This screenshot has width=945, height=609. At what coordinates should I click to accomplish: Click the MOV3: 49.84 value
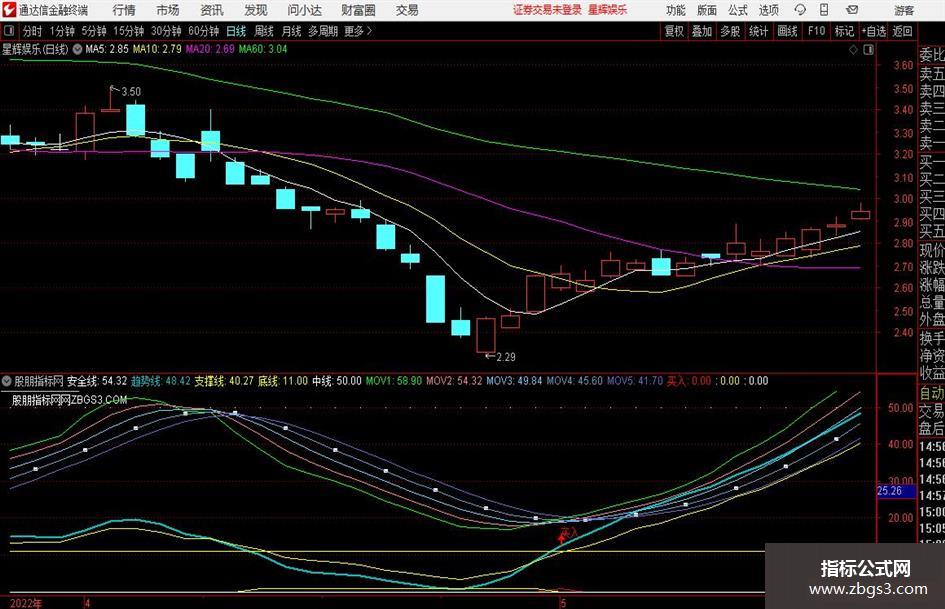click(x=514, y=381)
